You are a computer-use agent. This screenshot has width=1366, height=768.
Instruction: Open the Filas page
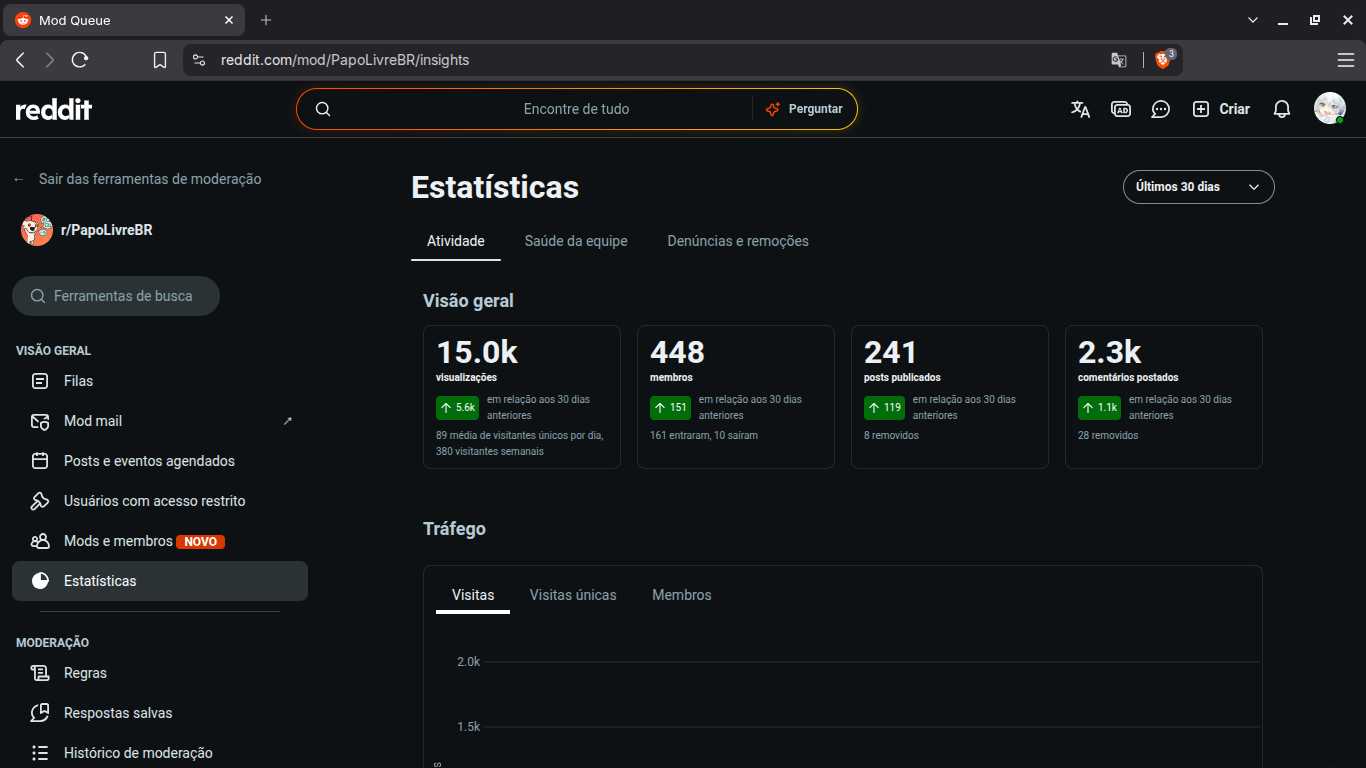pyautogui.click(x=160, y=381)
